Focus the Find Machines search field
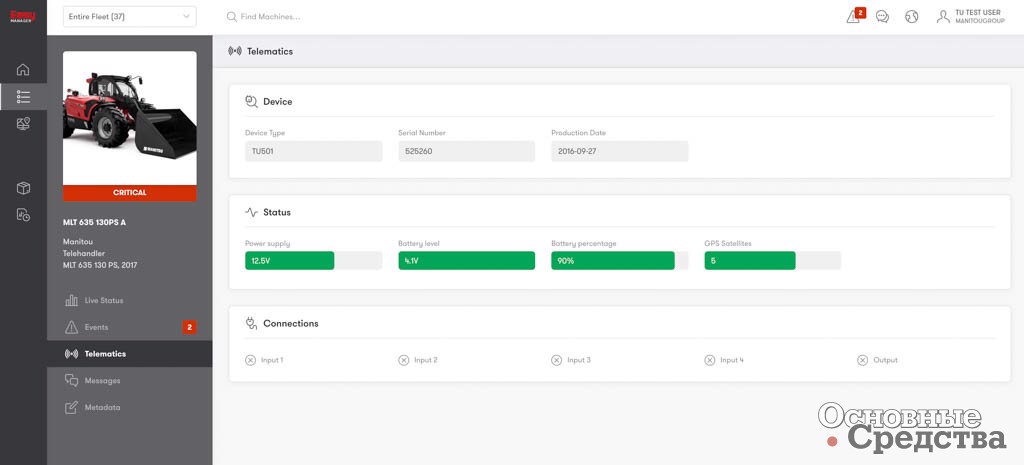 (x=270, y=17)
